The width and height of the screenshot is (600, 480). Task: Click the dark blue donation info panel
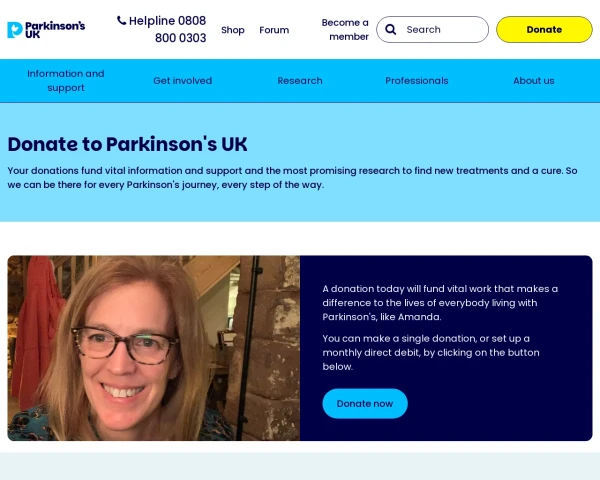[446, 348]
